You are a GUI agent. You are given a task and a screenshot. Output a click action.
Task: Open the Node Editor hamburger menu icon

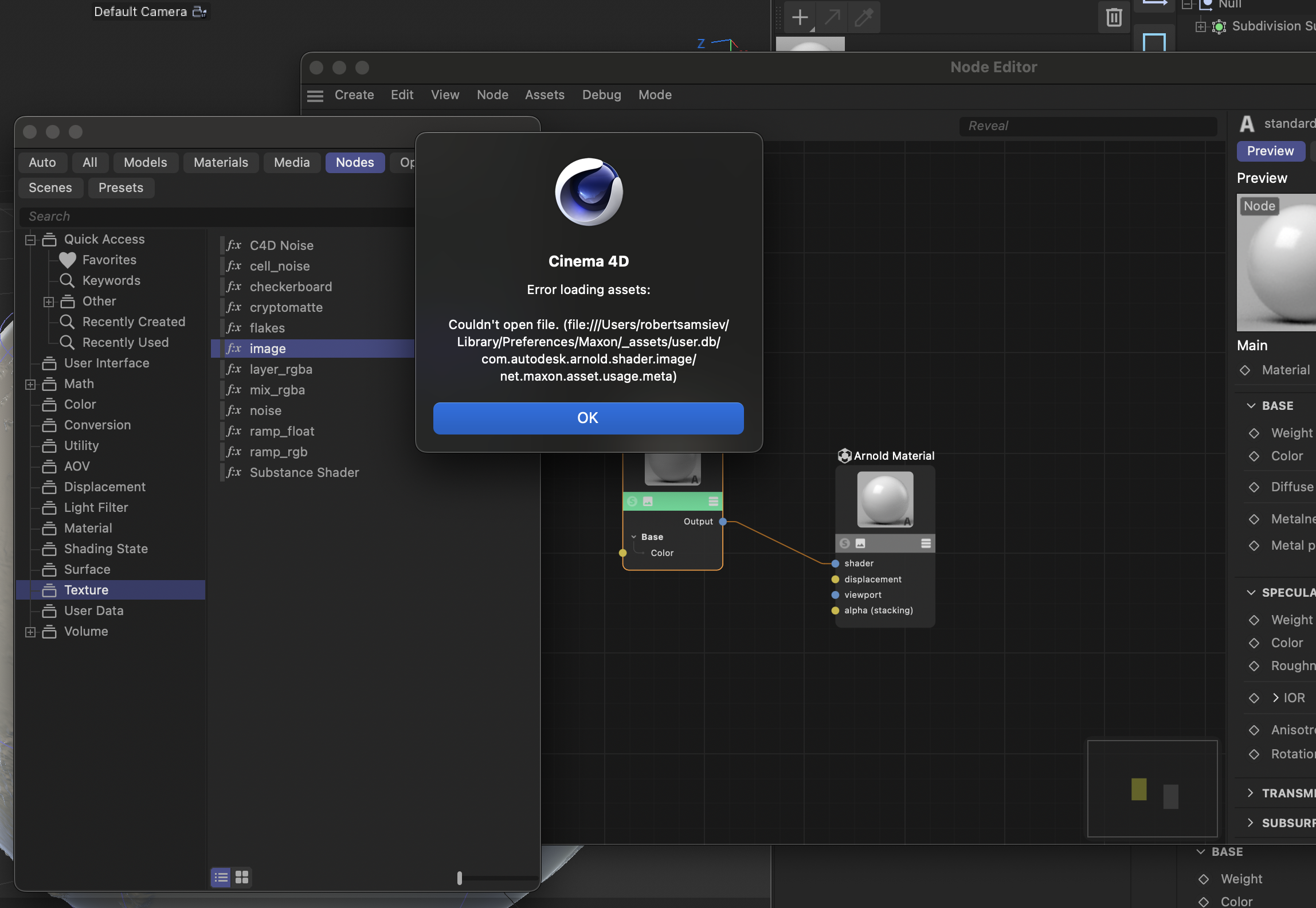[x=315, y=96]
